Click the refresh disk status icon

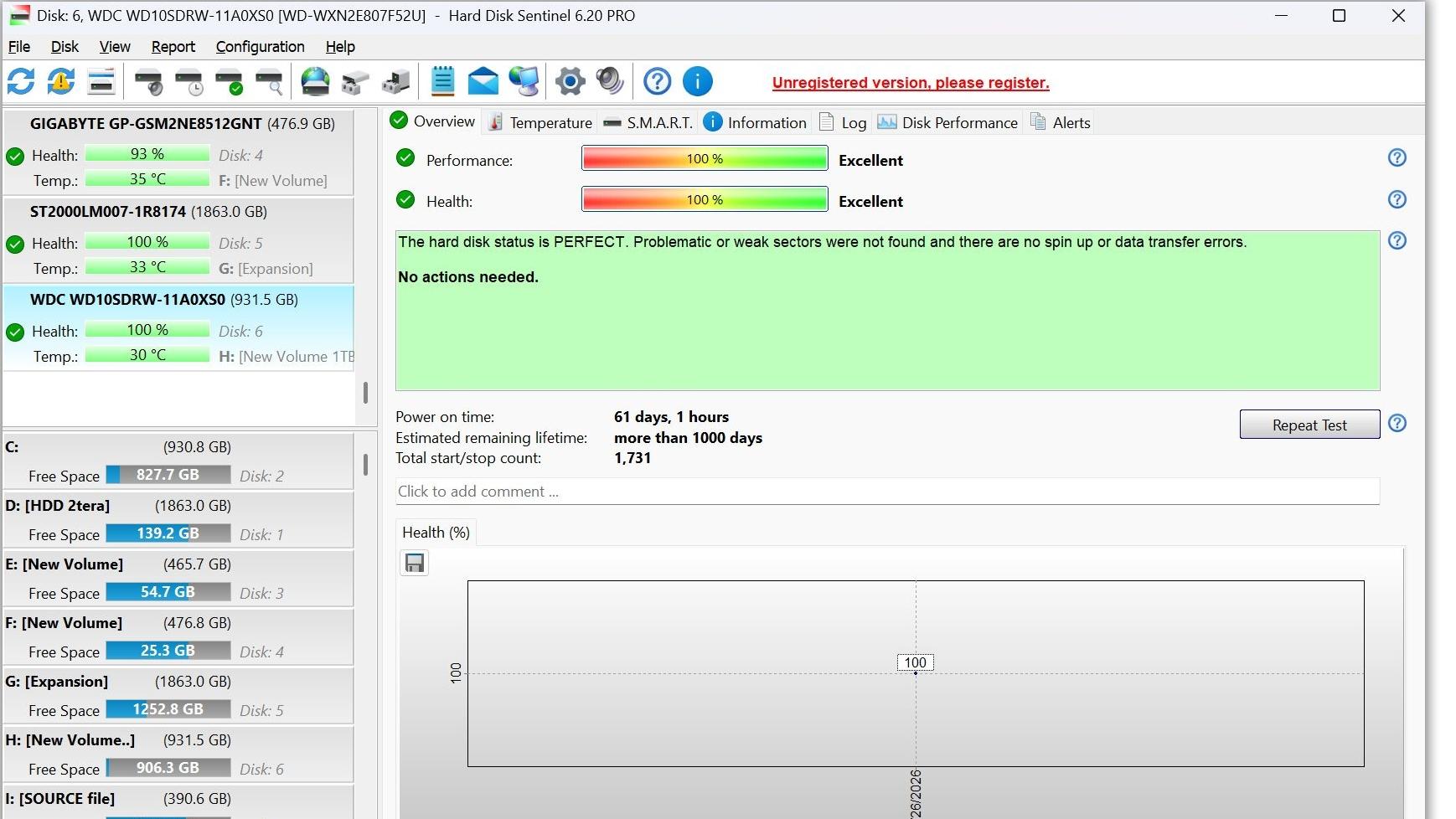point(21,82)
